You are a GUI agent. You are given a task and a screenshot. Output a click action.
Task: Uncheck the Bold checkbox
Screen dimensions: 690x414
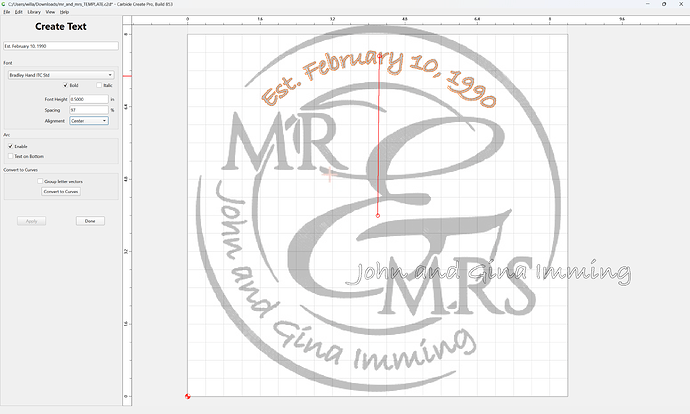coord(66,85)
